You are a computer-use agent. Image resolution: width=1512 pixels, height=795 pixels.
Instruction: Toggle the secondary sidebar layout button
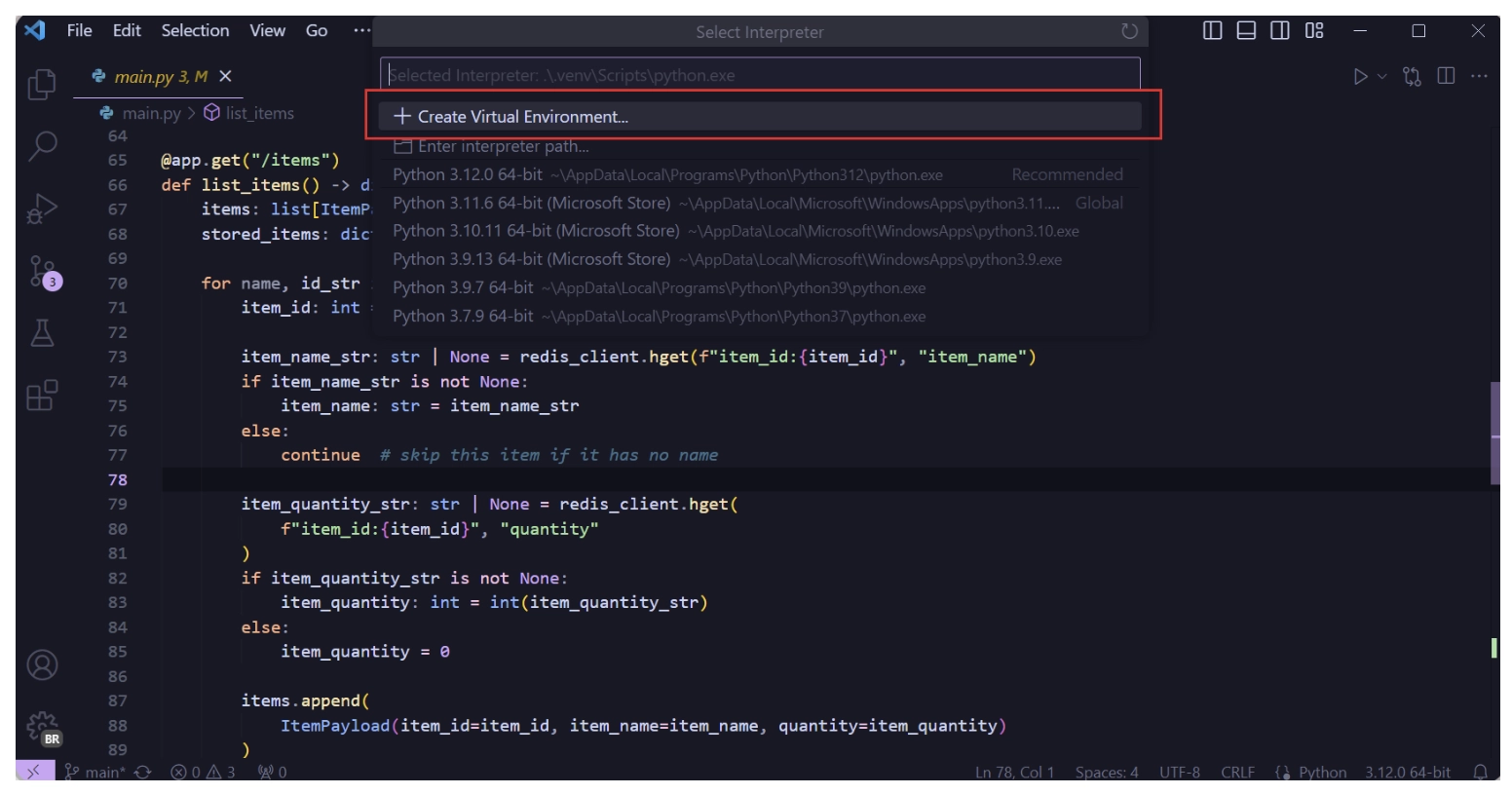(x=1280, y=31)
